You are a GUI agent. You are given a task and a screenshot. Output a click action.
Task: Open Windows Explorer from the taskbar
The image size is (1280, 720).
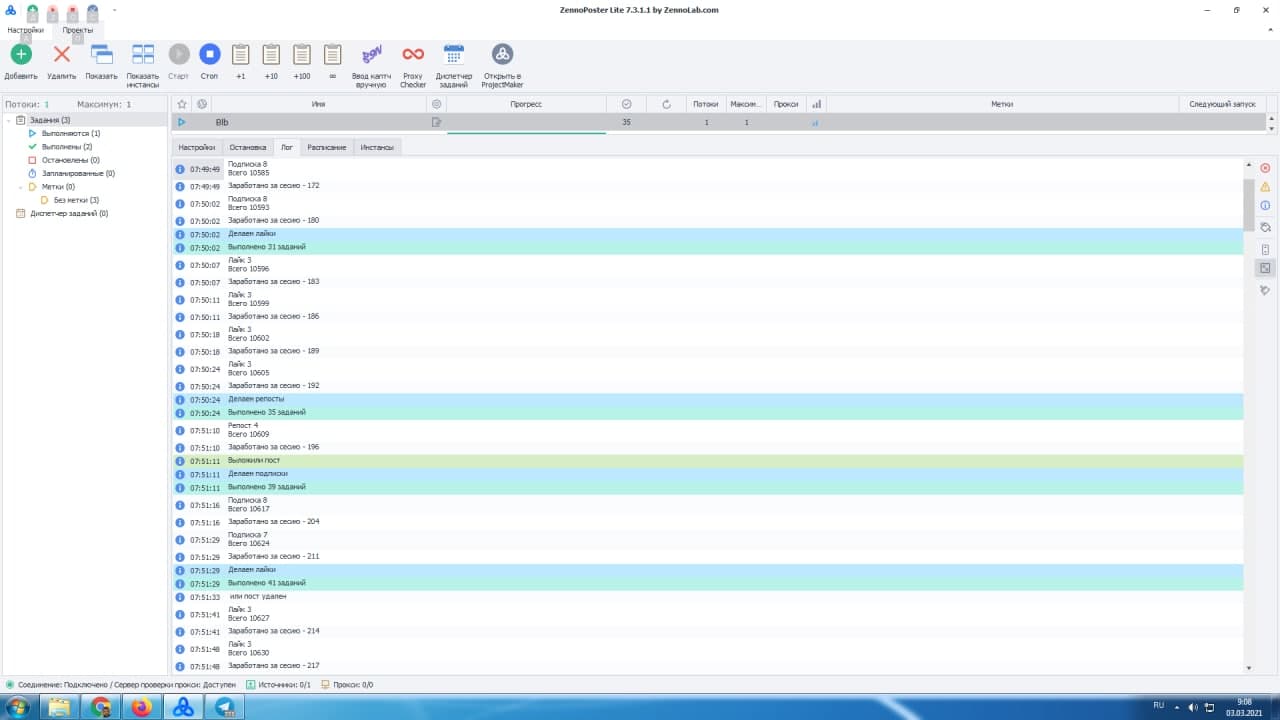[59, 707]
